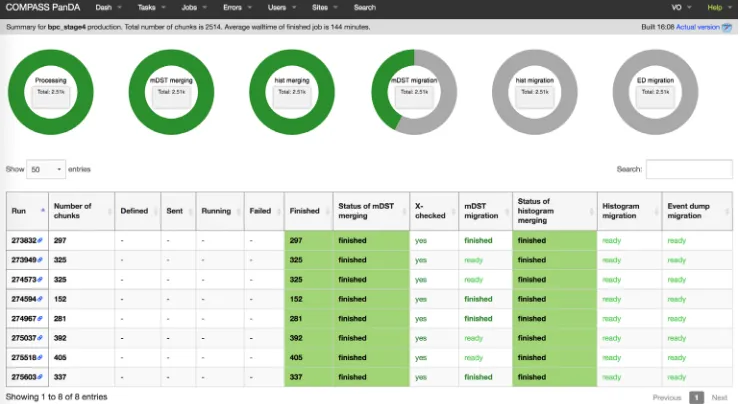
Task: Open the Help menu
Action: pos(719,8)
